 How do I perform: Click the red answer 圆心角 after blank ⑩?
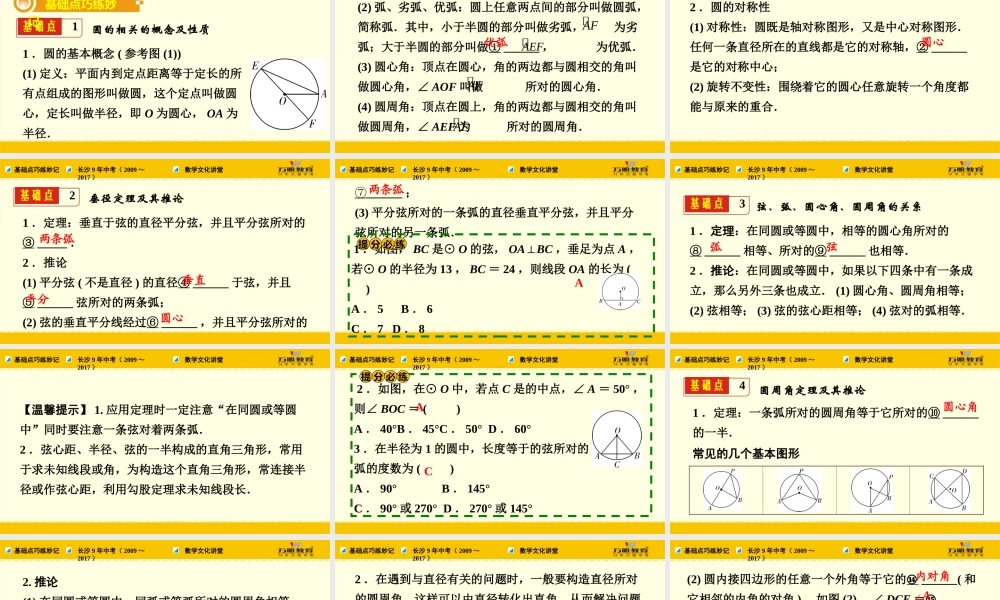click(x=960, y=406)
